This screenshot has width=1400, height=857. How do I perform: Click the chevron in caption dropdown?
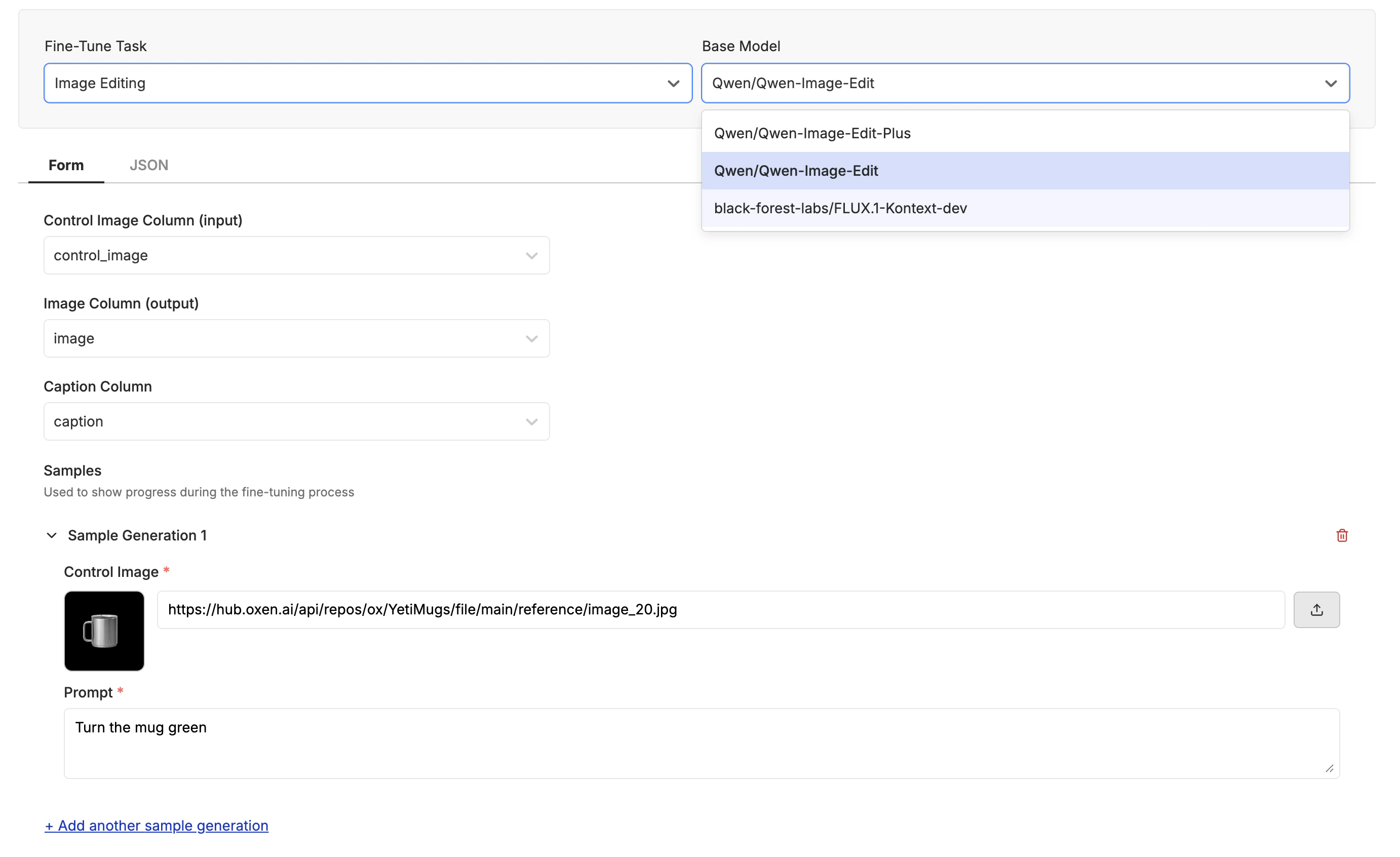coord(531,422)
